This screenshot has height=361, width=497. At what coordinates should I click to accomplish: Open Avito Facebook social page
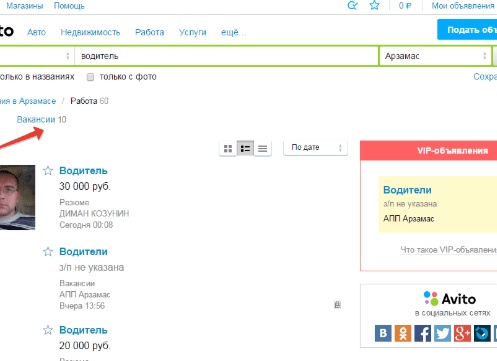tap(423, 333)
